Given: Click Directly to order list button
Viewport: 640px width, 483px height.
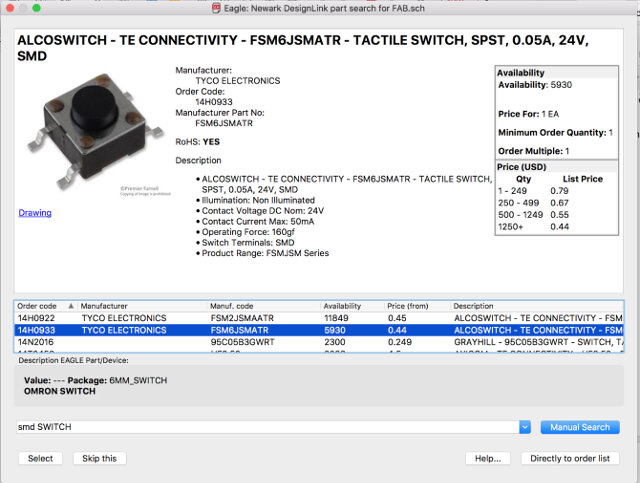Looking at the screenshot, I should pyautogui.click(x=570, y=459).
